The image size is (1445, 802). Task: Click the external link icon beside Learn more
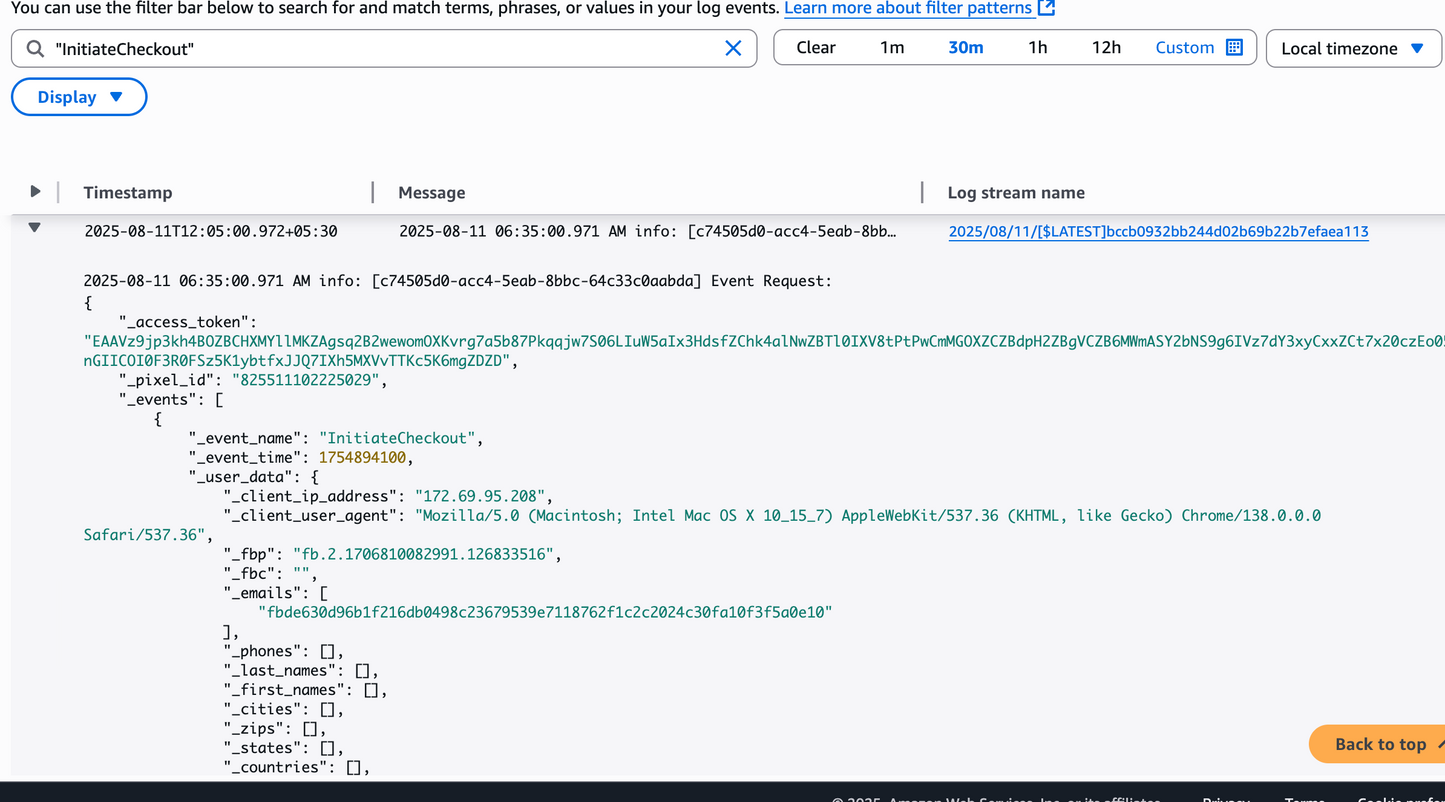coord(1046,8)
